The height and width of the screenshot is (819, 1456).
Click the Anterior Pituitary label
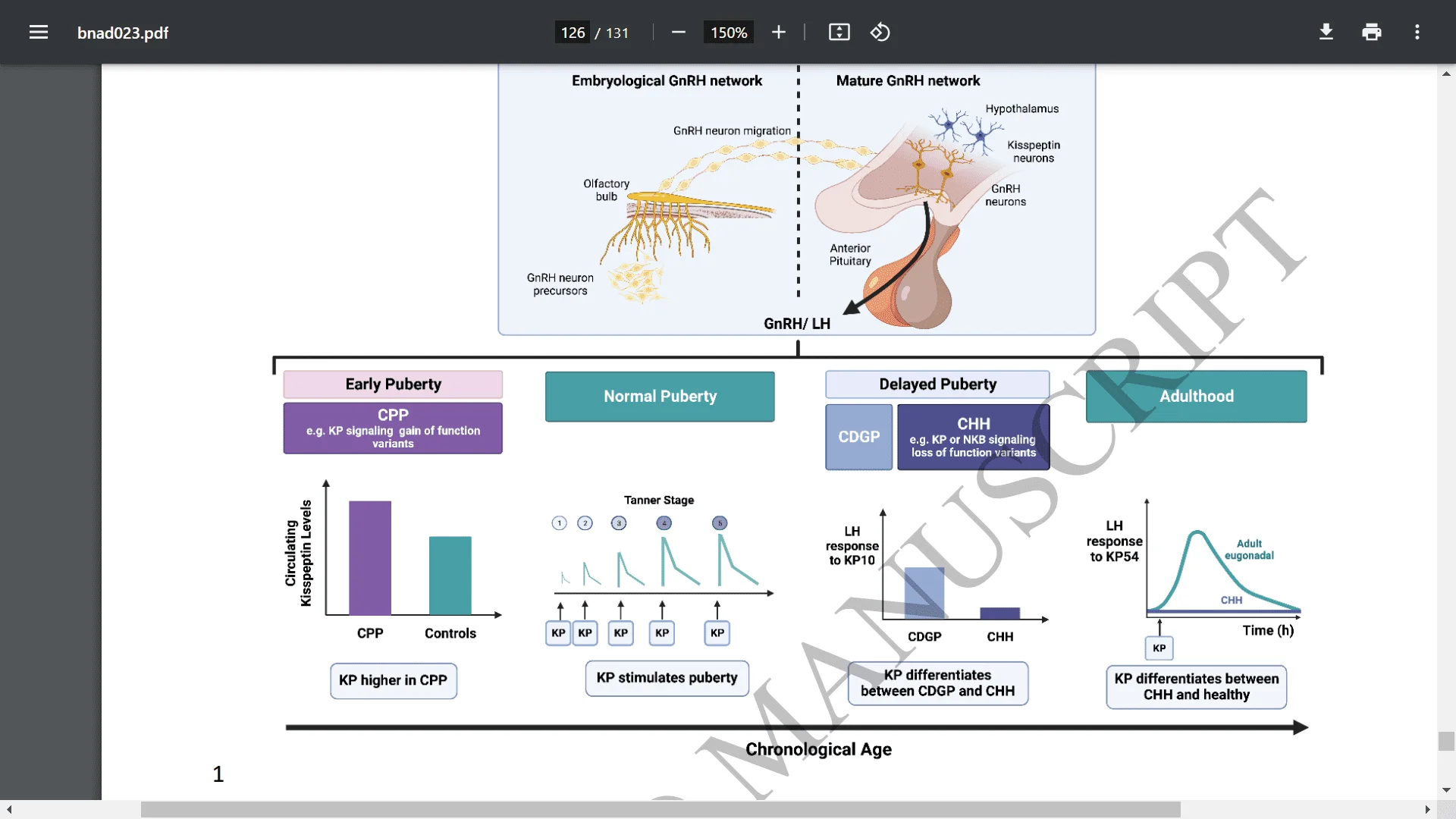pos(850,254)
